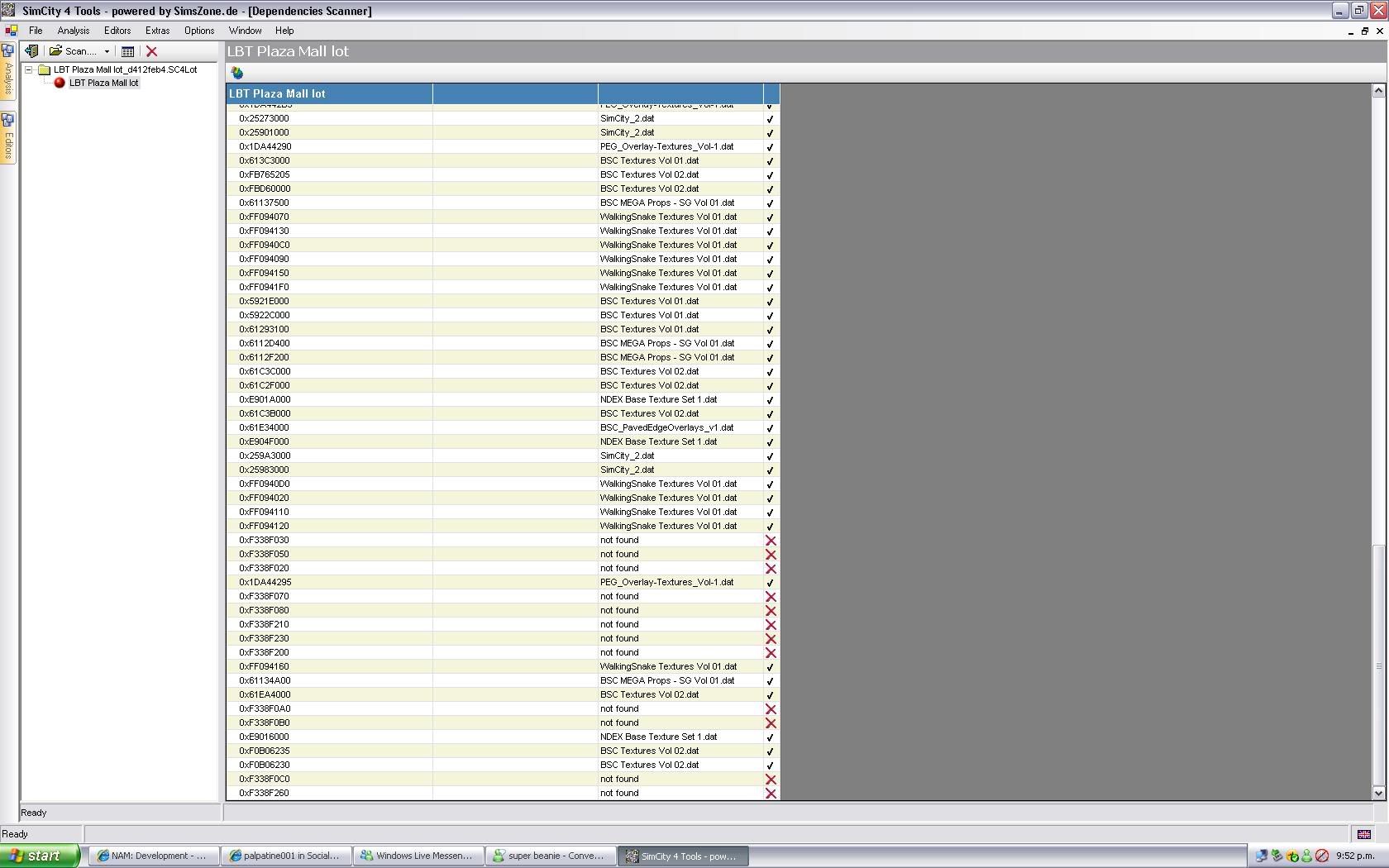The width and height of the screenshot is (1389, 868).
Task: Switch to super beanie conversation taskbar button
Action: (551, 856)
